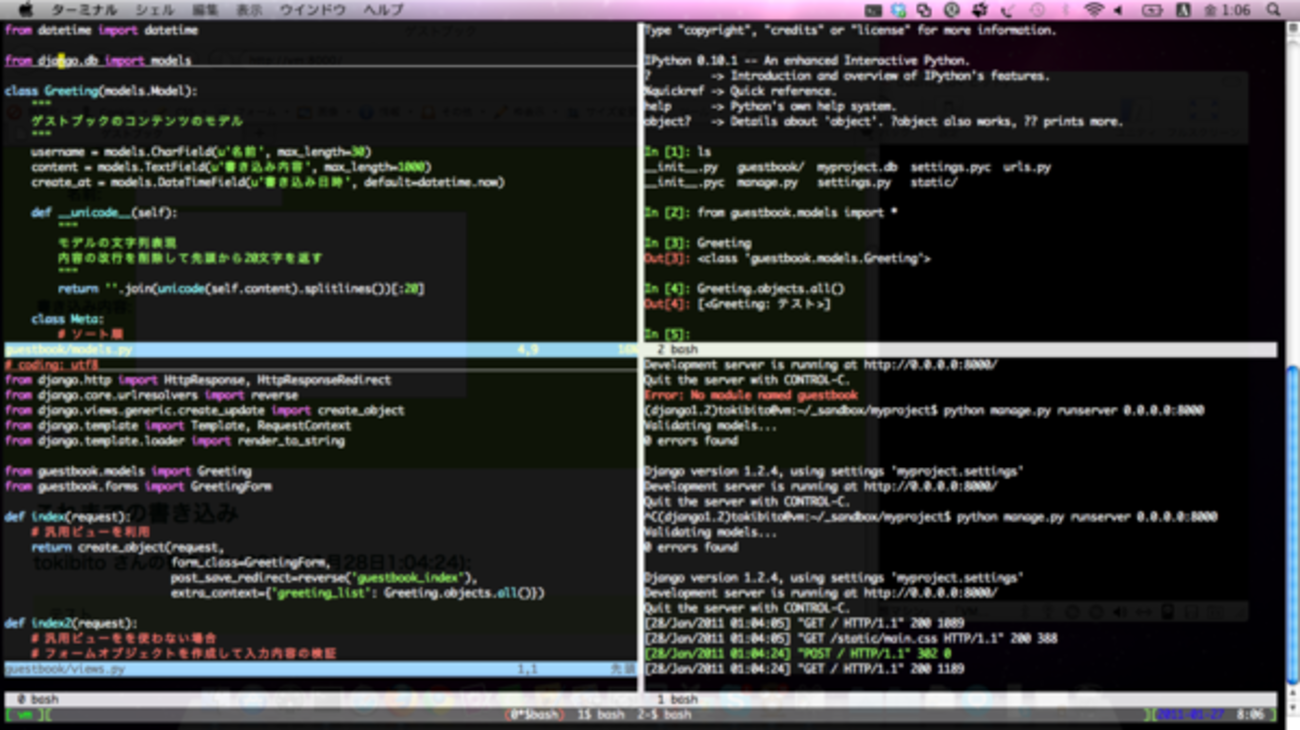
Task: Open the ターミナル menu
Action: [x=84, y=10]
